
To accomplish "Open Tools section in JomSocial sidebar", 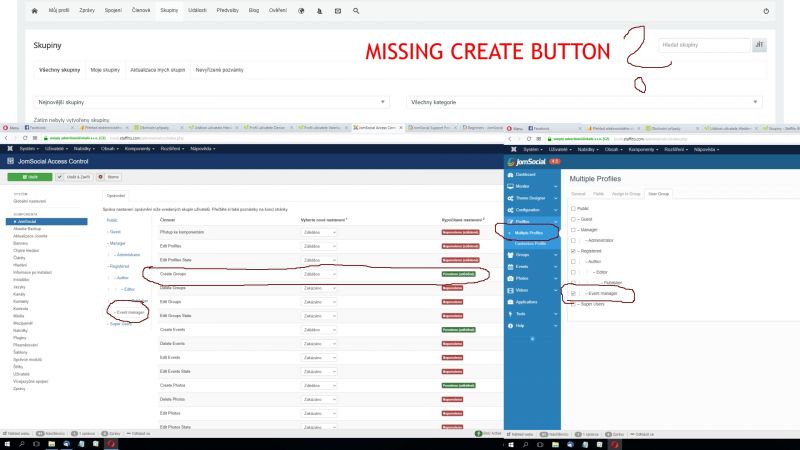I will pyautogui.click(x=531, y=314).
